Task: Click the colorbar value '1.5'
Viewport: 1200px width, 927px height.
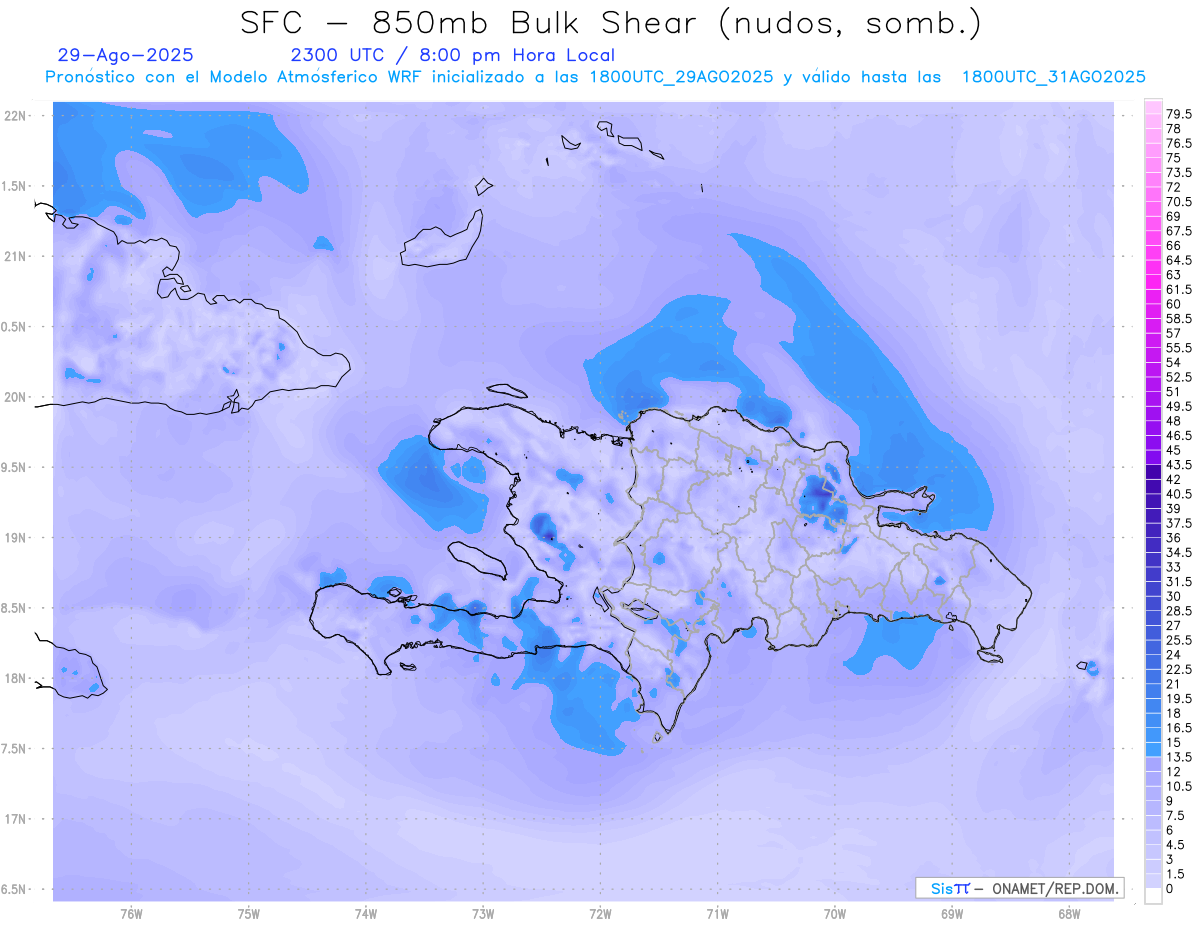Action: point(1174,874)
